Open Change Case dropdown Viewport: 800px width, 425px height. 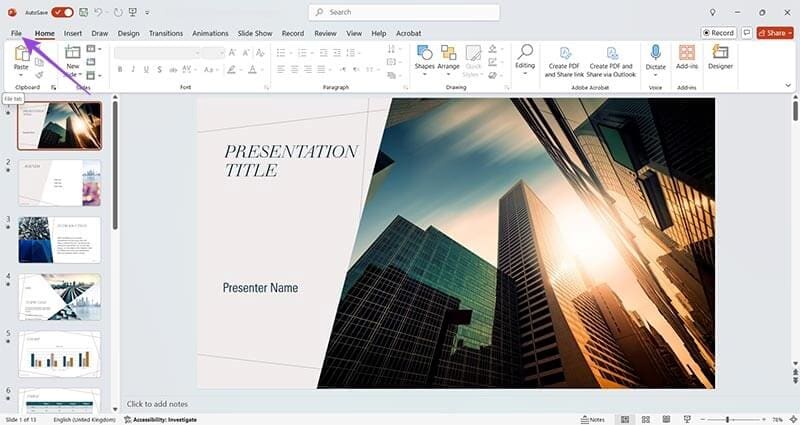210,69
